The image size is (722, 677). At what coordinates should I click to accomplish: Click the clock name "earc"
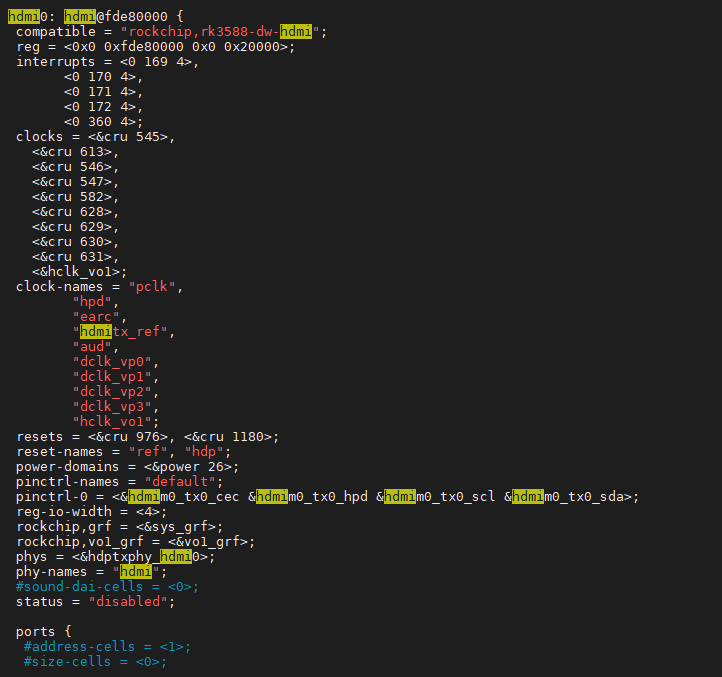(96, 317)
